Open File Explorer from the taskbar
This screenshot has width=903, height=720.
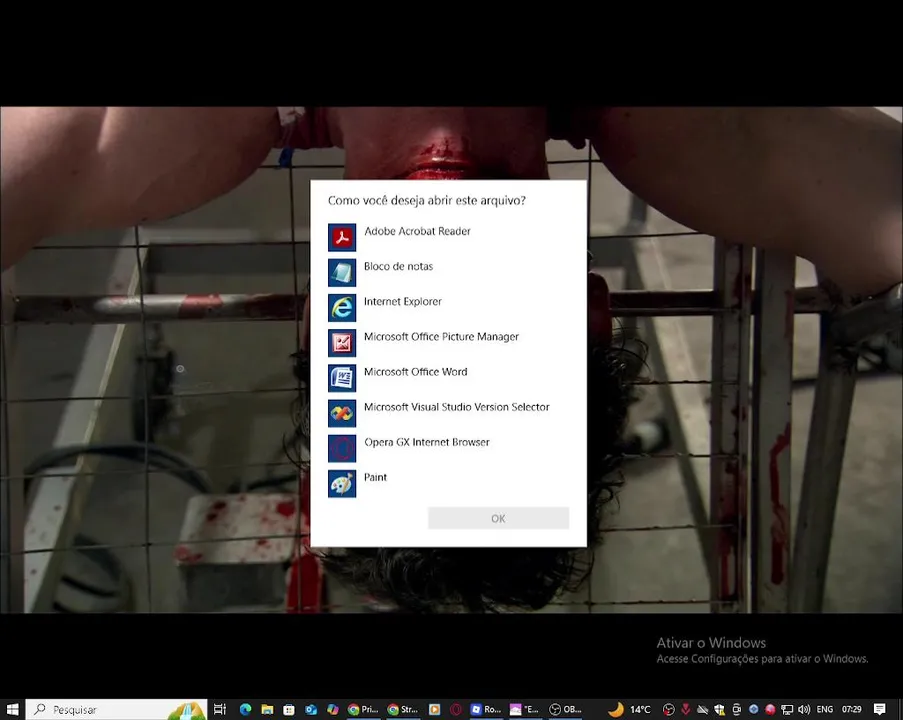(x=267, y=709)
